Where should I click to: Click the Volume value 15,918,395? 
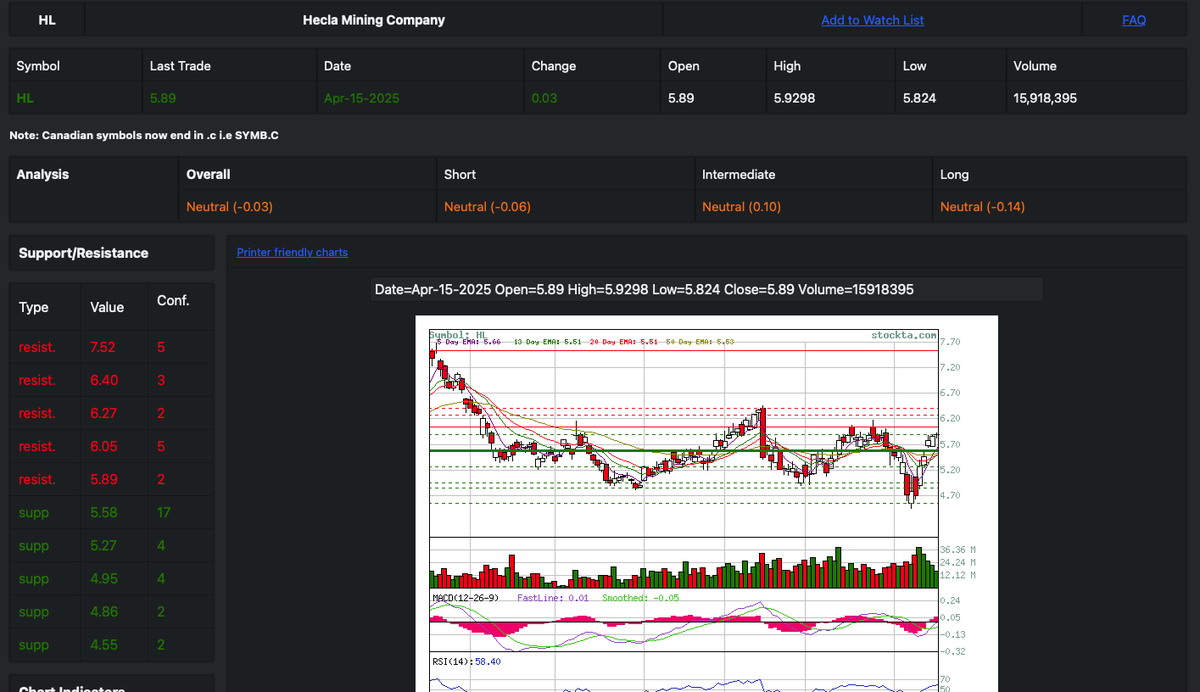(x=1045, y=98)
